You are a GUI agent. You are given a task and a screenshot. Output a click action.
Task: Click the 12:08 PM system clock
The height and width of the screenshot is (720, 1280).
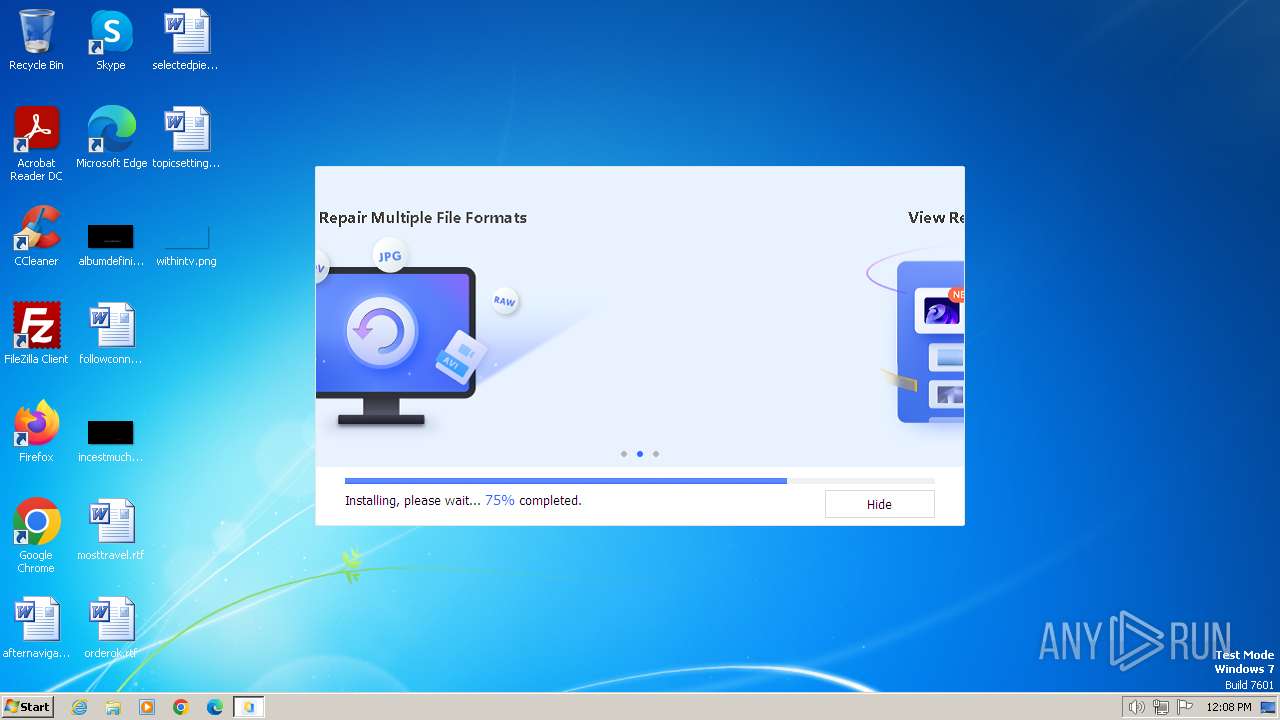point(1229,707)
